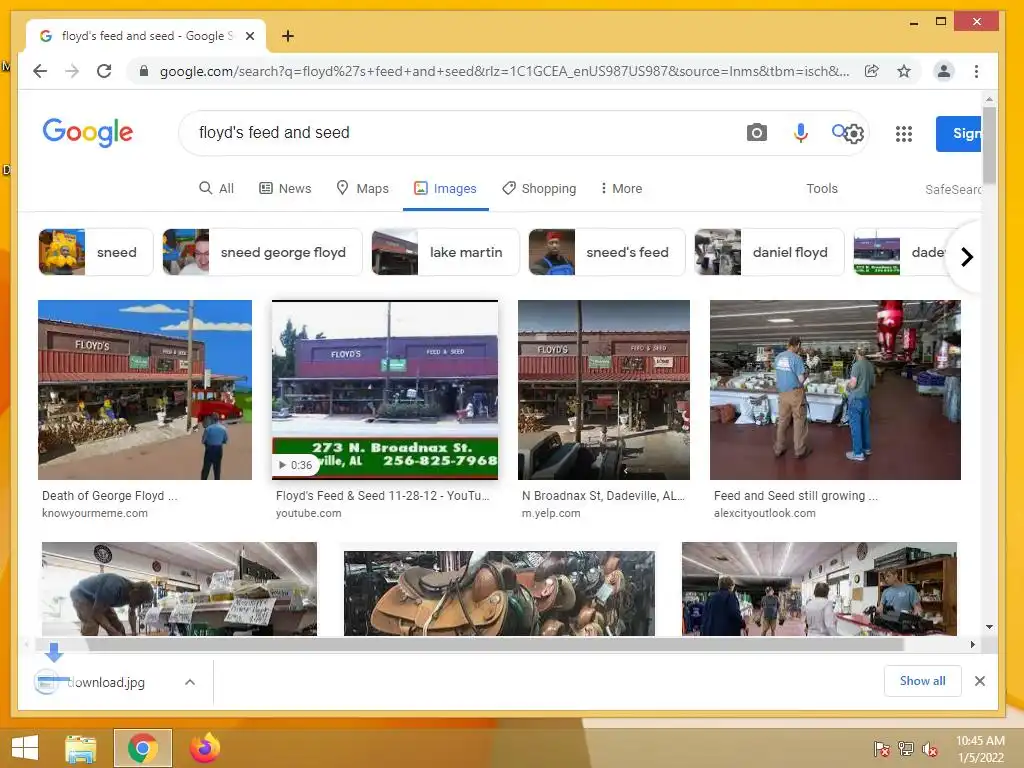View site security lock info
This screenshot has width=1024, height=768.
(x=144, y=71)
